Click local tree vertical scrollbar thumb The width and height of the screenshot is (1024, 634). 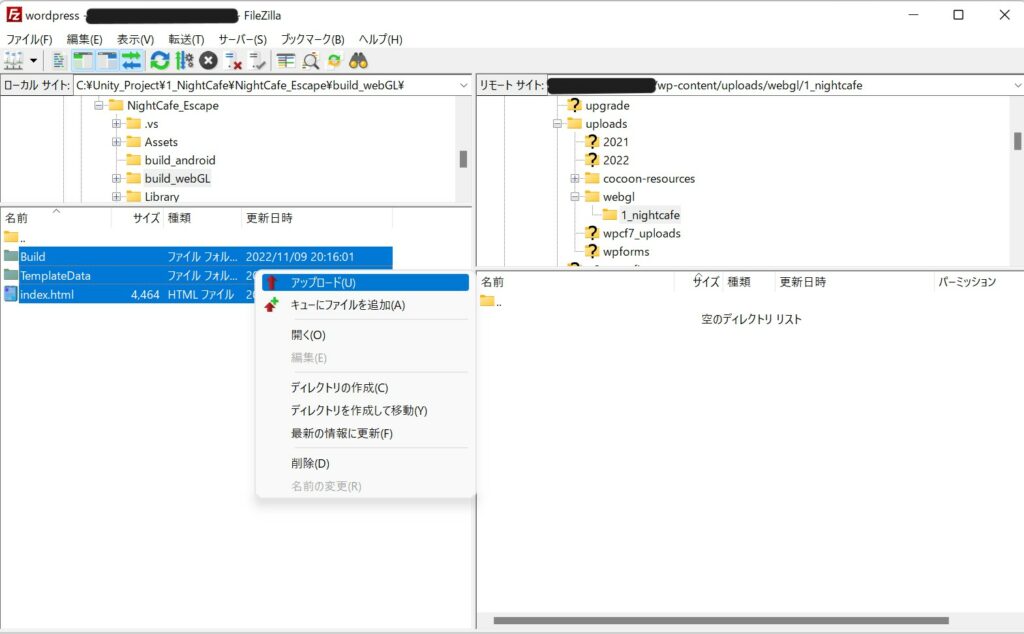[463, 159]
